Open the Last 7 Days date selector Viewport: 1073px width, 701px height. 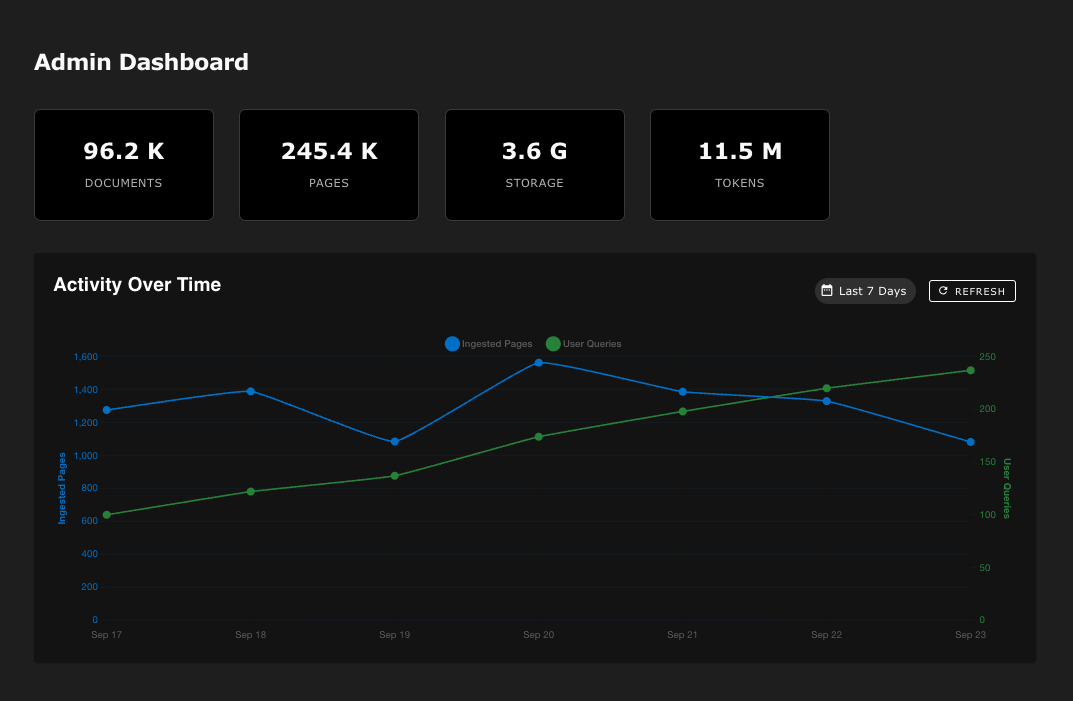[865, 291]
